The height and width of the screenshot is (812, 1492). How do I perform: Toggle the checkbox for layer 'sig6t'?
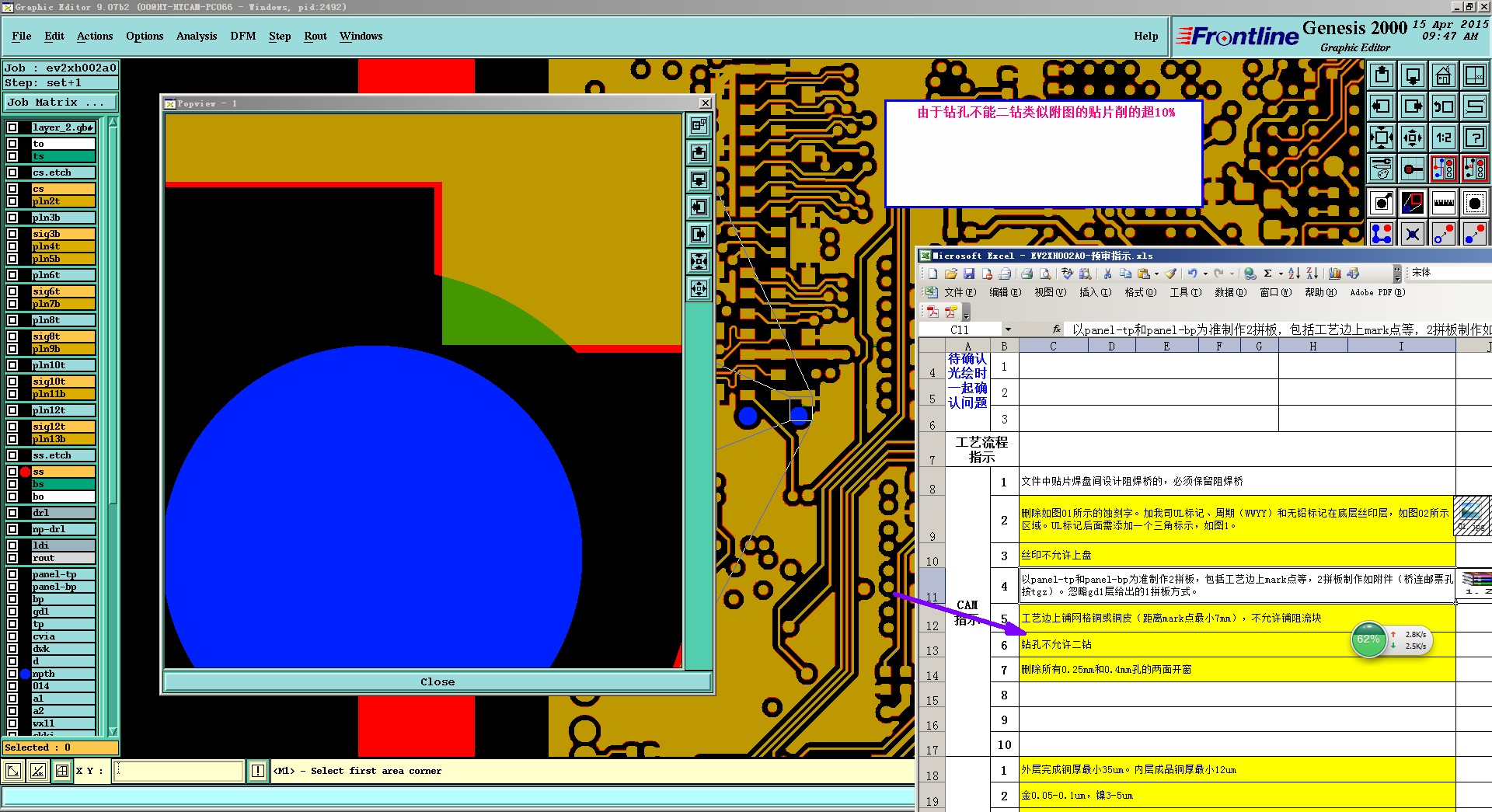click(x=12, y=291)
